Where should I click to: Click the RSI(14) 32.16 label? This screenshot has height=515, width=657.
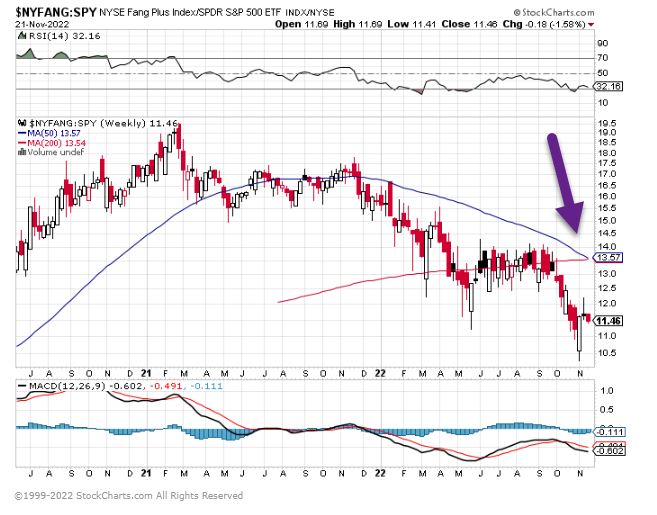(x=65, y=36)
